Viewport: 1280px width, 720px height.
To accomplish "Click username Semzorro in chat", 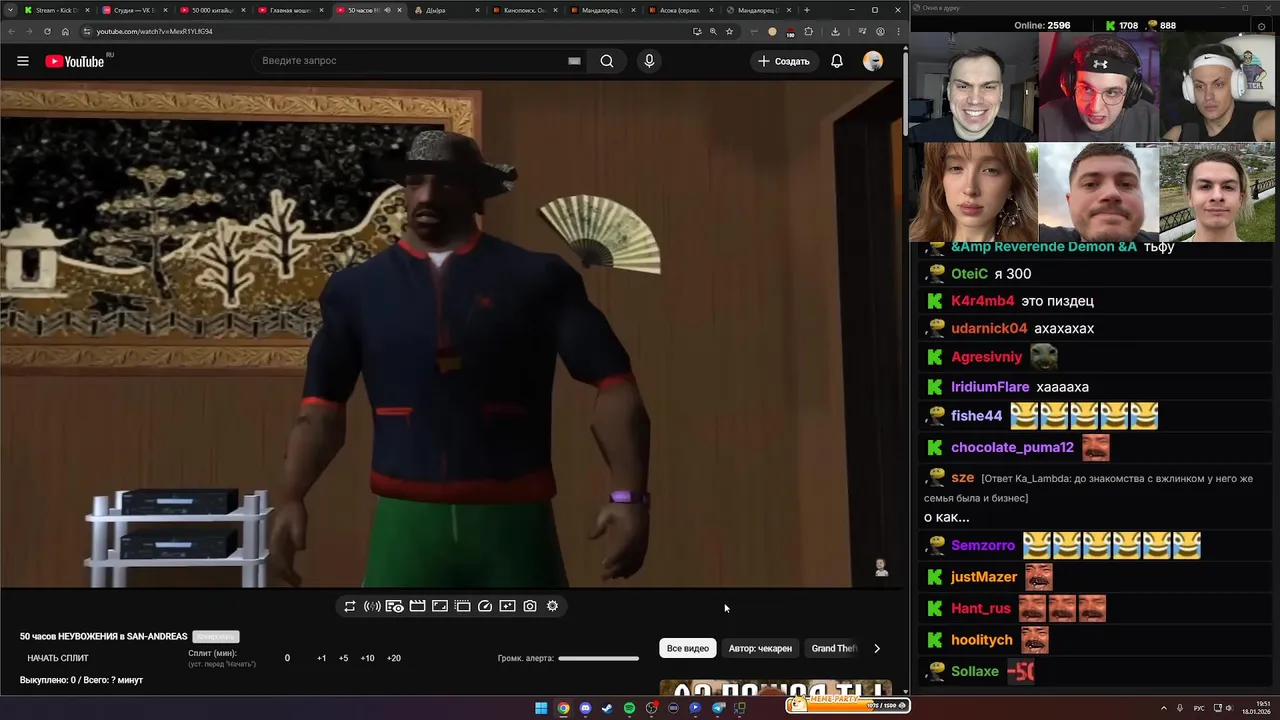I will [983, 546].
